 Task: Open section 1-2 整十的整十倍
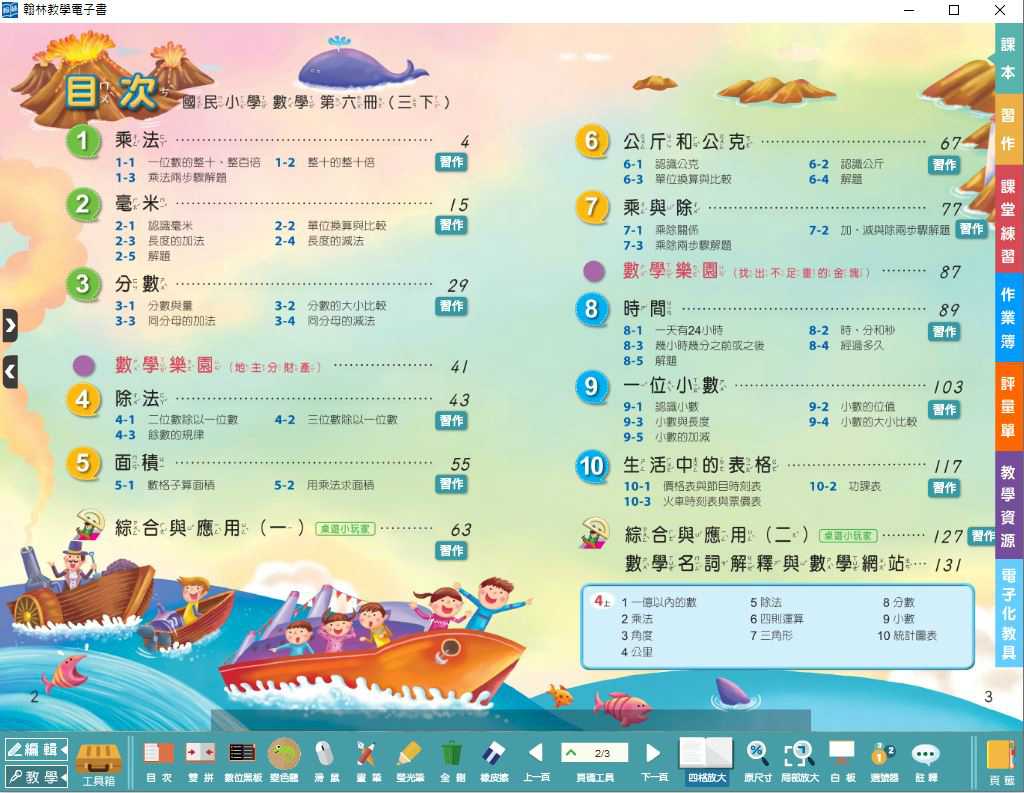tap(325, 162)
